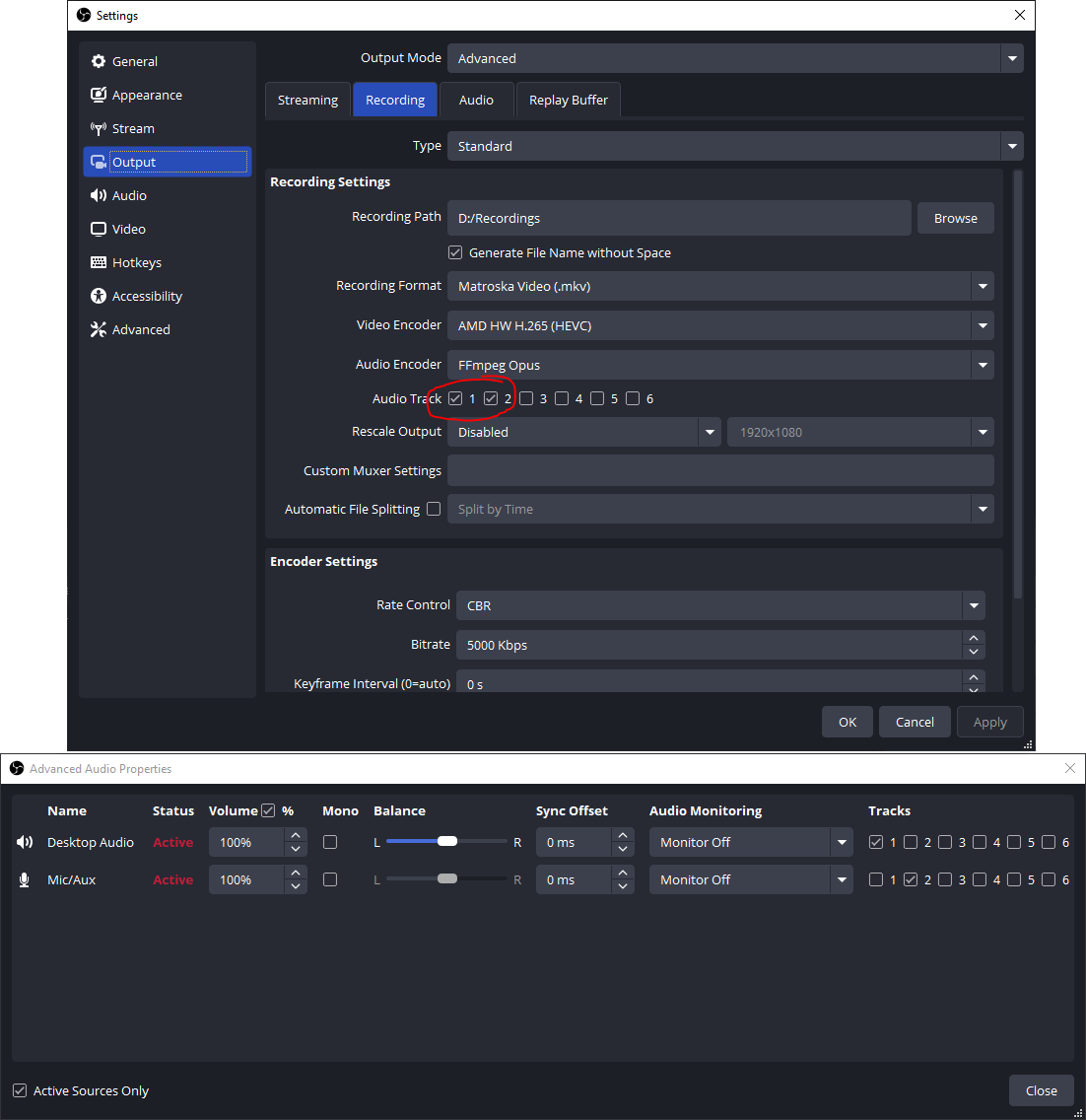Click the General gear icon in sidebar
This screenshot has height=1120, width=1086.
(99, 61)
